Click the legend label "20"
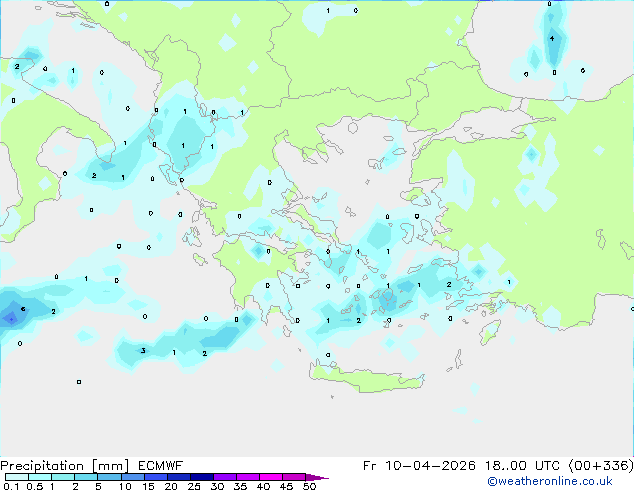The image size is (634, 490). (x=171, y=486)
